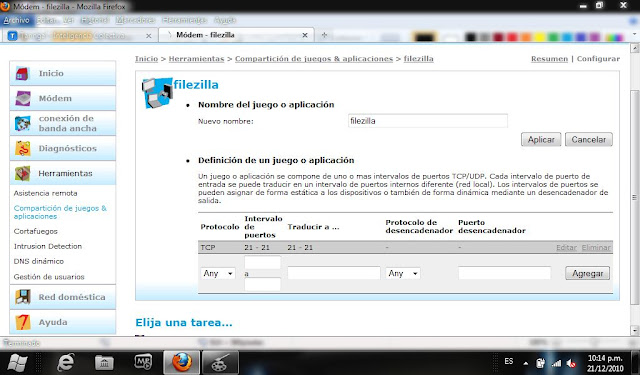The image size is (640, 375).
Task: Launch Internet Explorer from the taskbar
Action: coord(66,362)
